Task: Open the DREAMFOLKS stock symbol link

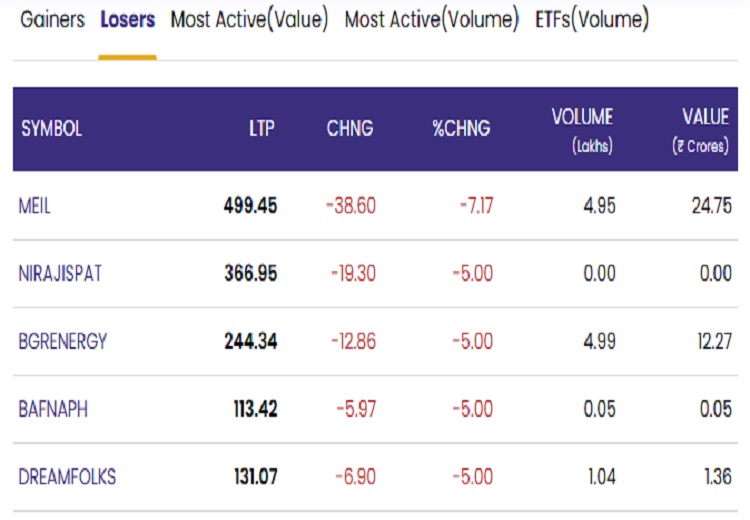Action: point(67,477)
